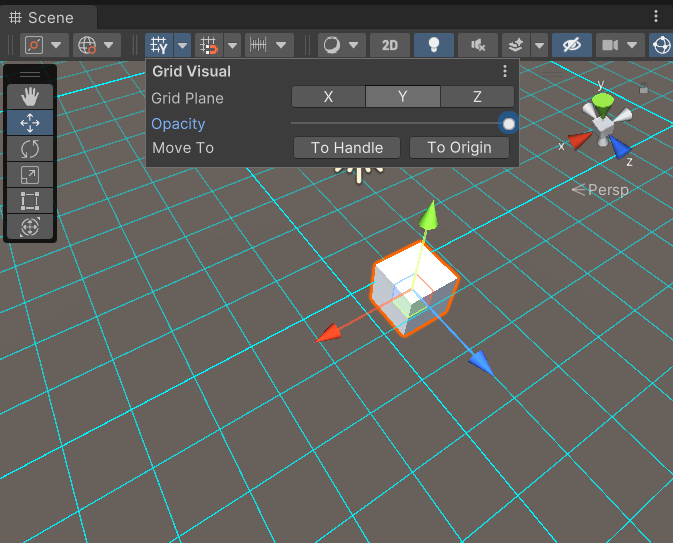The image size is (673, 543).
Task: Open scene effects dropdown arrow
Action: coord(540,45)
